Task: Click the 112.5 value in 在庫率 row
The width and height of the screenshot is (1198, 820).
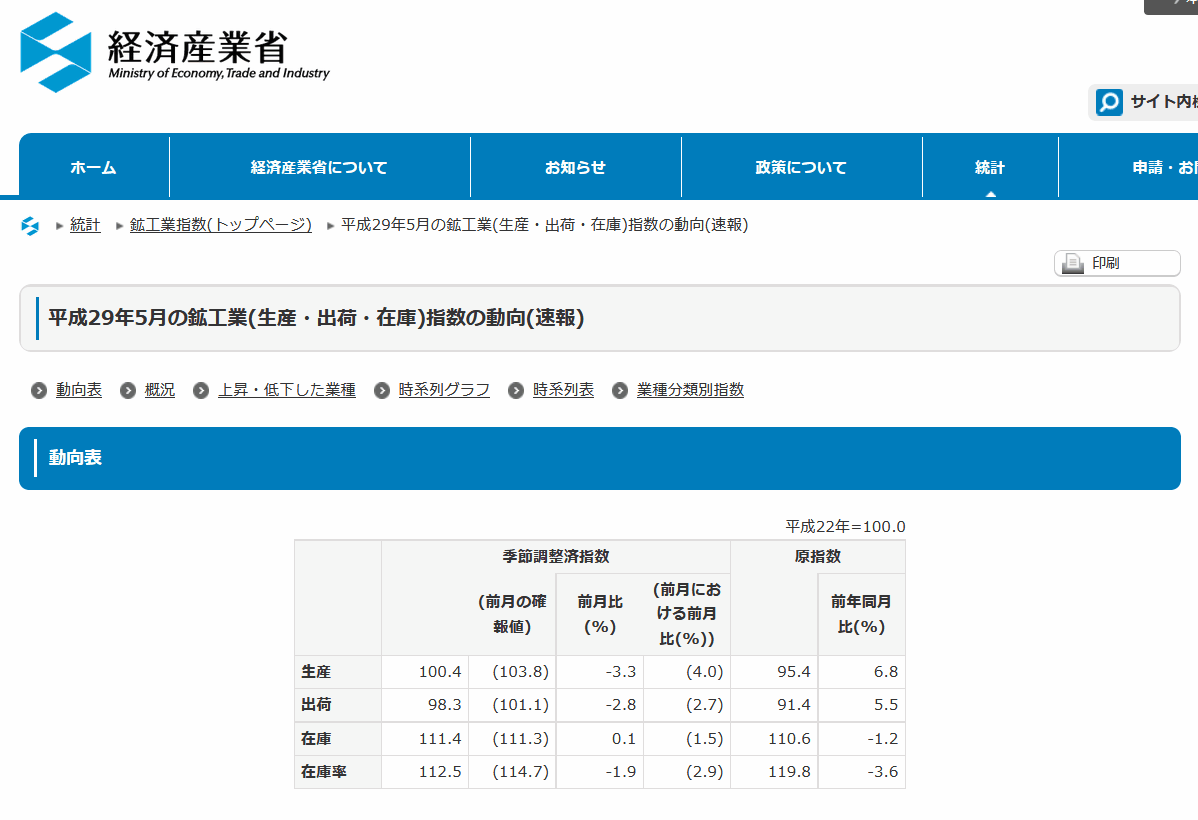Action: pos(440,772)
